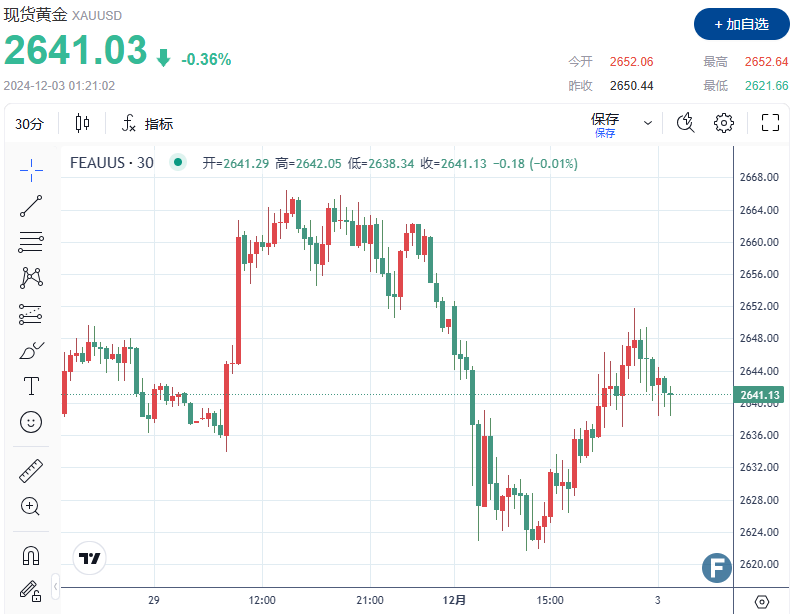Collapse the left drawing toolbar
The height and width of the screenshot is (614, 797).
[55, 586]
